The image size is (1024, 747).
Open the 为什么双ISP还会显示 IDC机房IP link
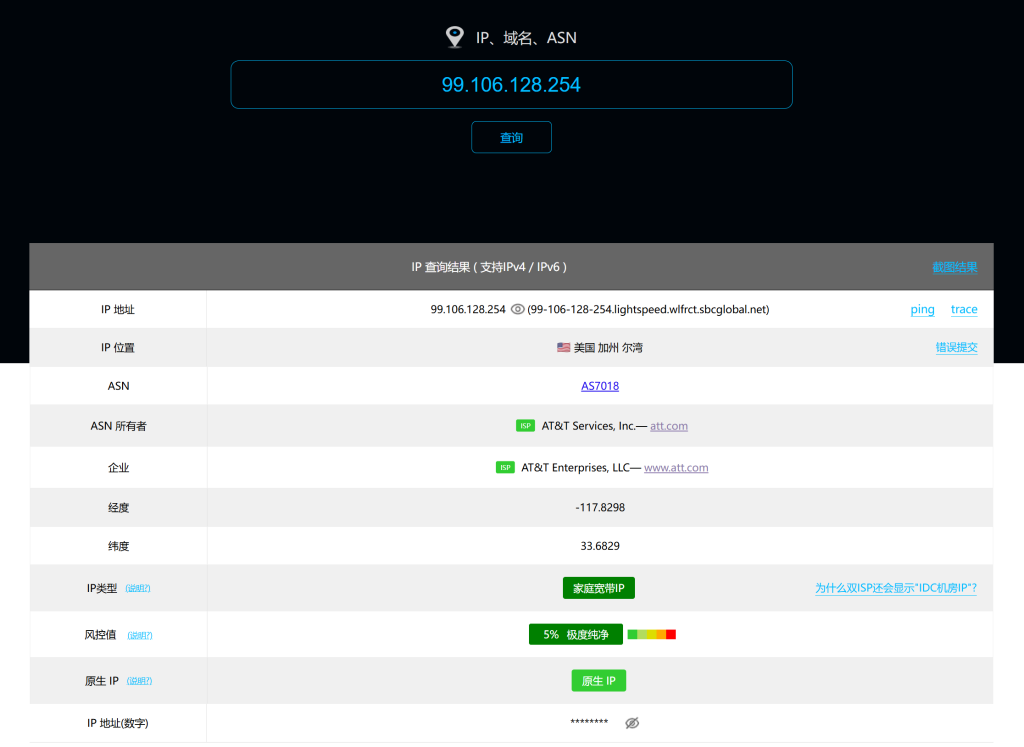pos(895,588)
